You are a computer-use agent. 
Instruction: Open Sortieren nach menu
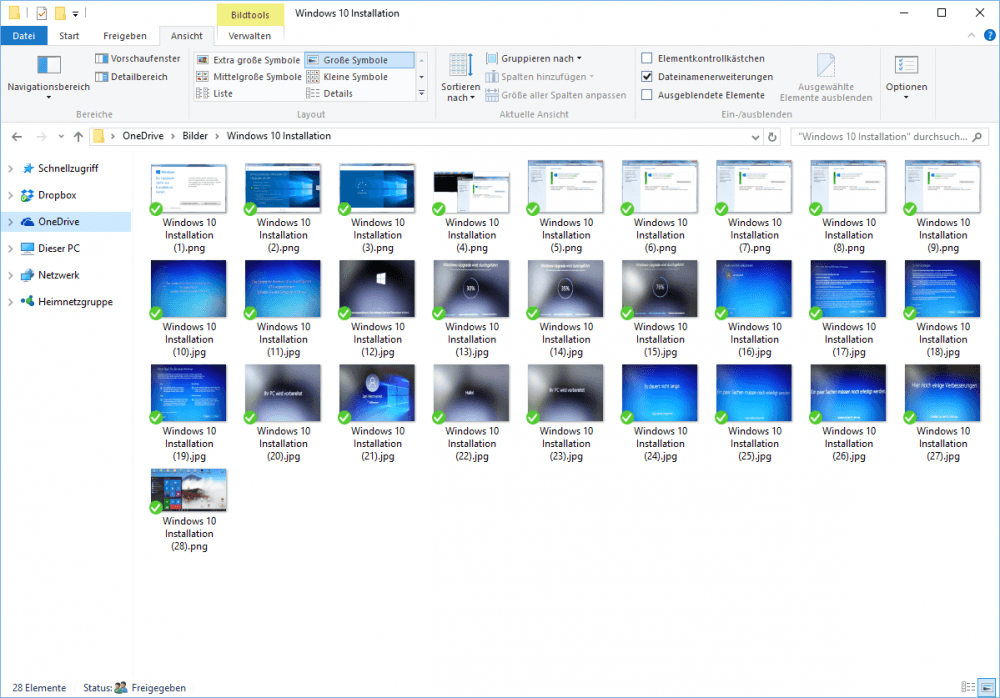(x=460, y=77)
